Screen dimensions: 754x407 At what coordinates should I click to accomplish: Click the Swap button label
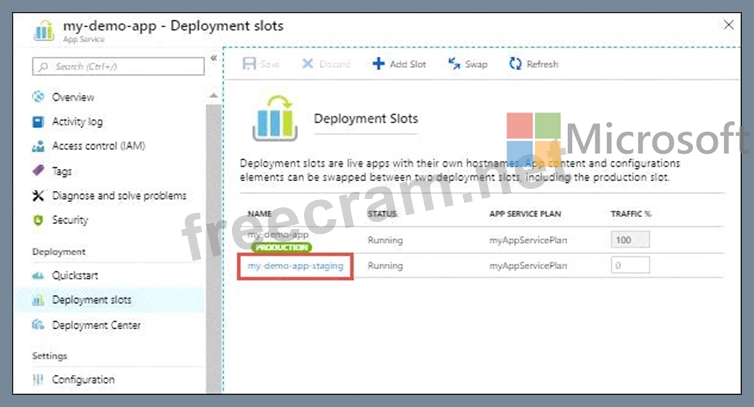[x=476, y=64]
